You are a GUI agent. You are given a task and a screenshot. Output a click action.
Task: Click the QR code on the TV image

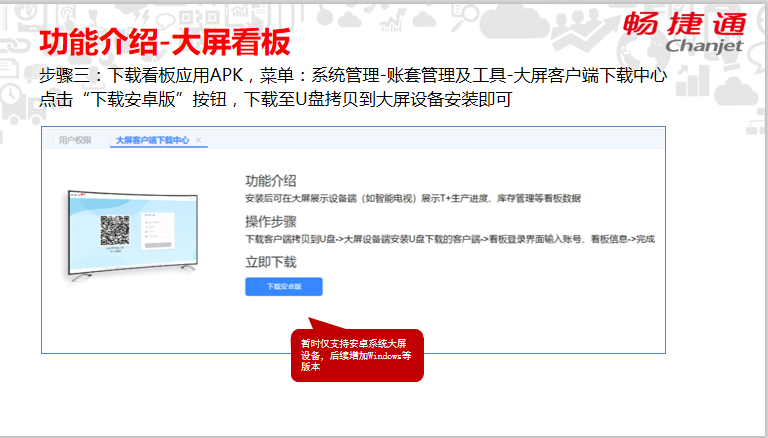[115, 230]
